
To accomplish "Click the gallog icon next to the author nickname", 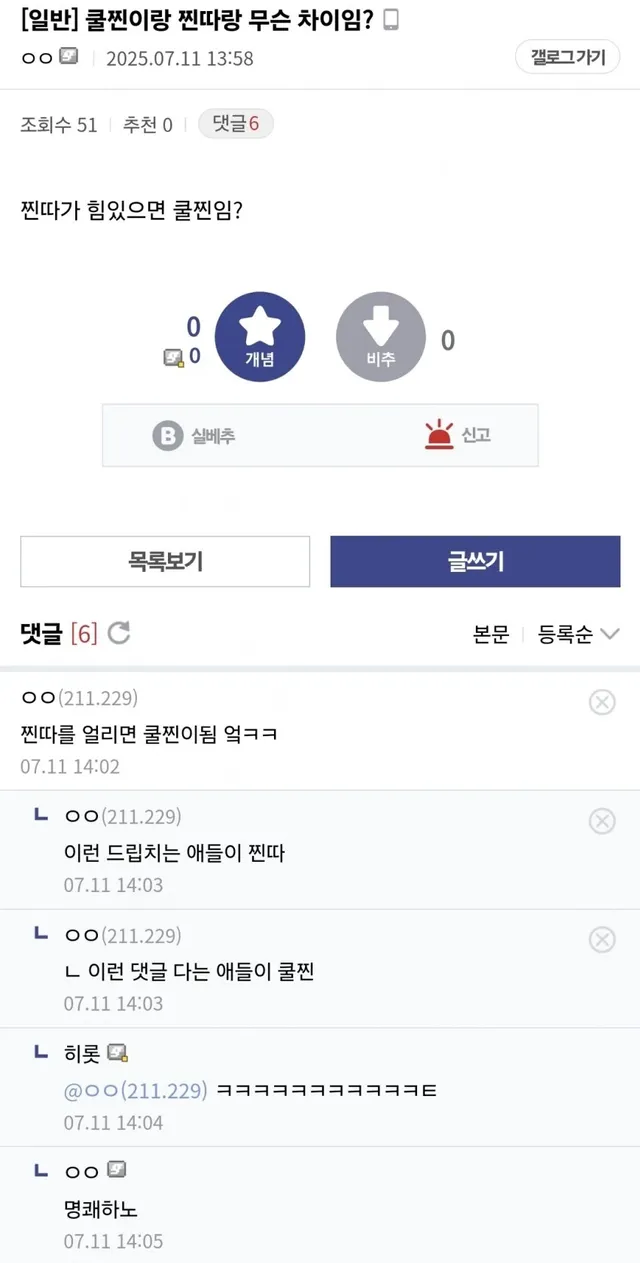I will tap(69, 57).
